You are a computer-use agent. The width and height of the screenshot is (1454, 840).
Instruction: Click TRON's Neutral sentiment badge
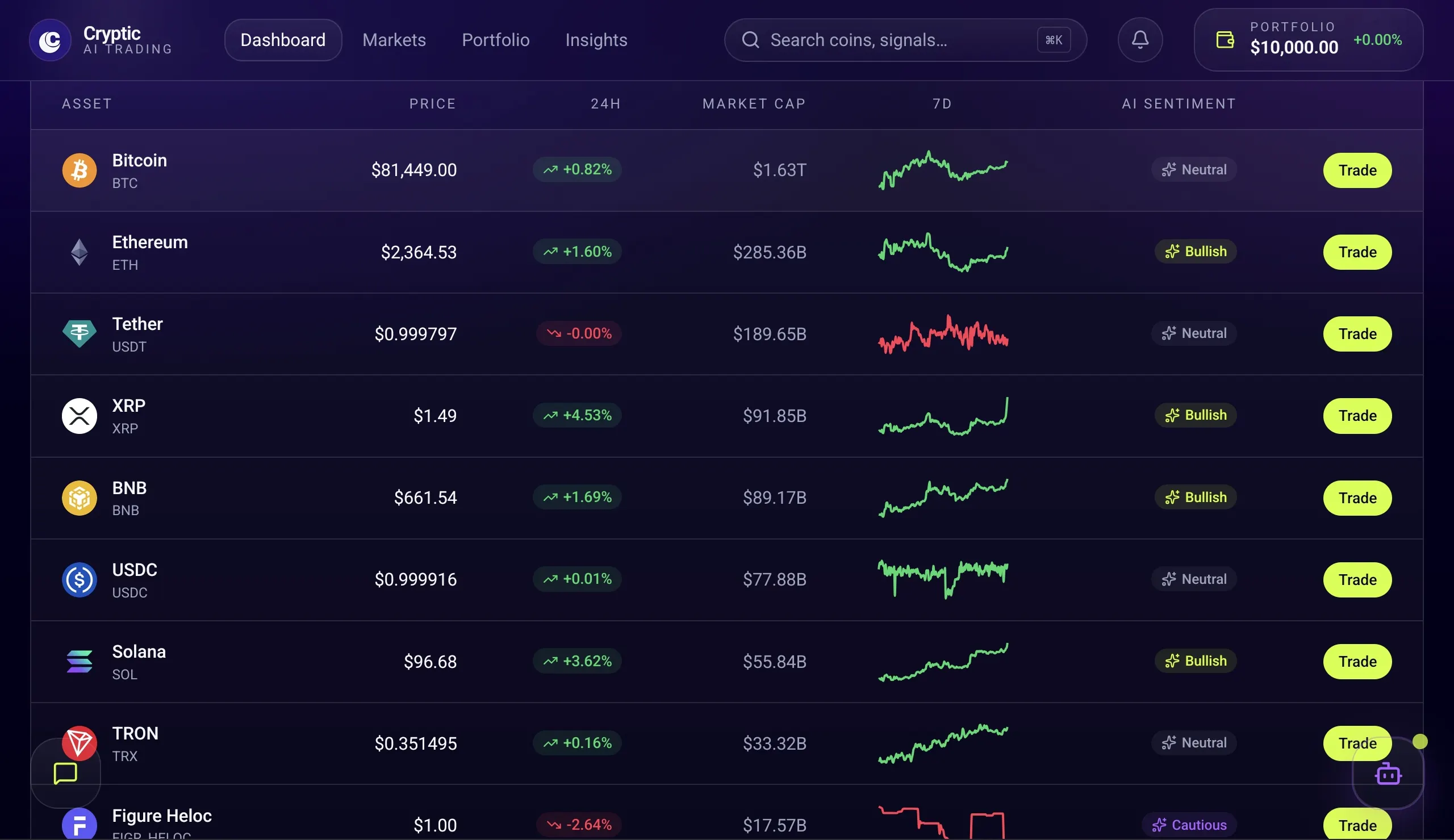(x=1194, y=743)
